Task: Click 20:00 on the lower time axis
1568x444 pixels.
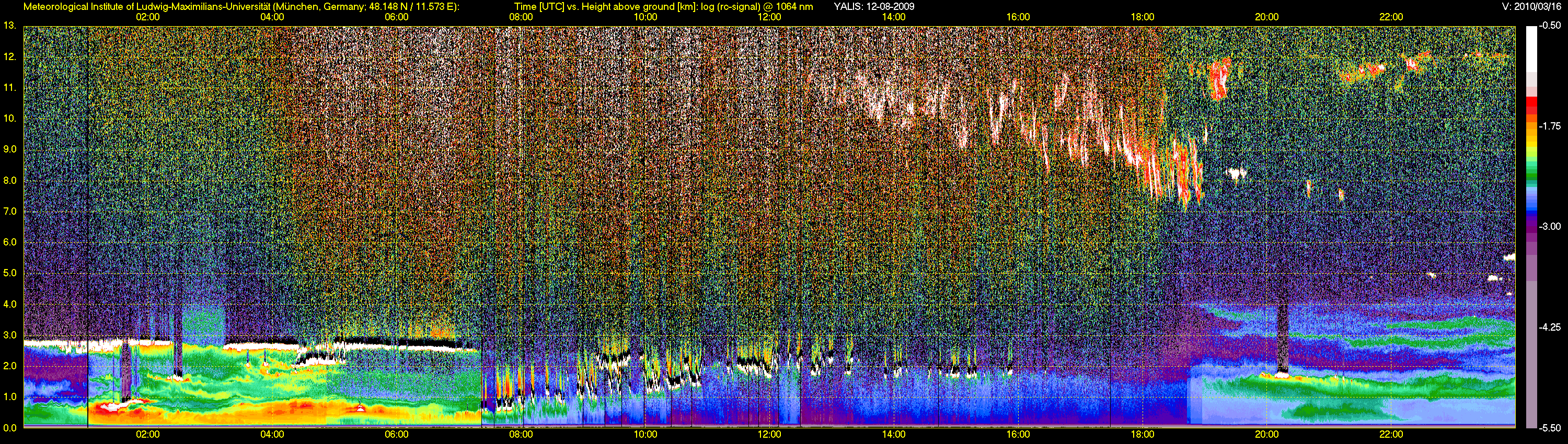Action: pos(1267,434)
